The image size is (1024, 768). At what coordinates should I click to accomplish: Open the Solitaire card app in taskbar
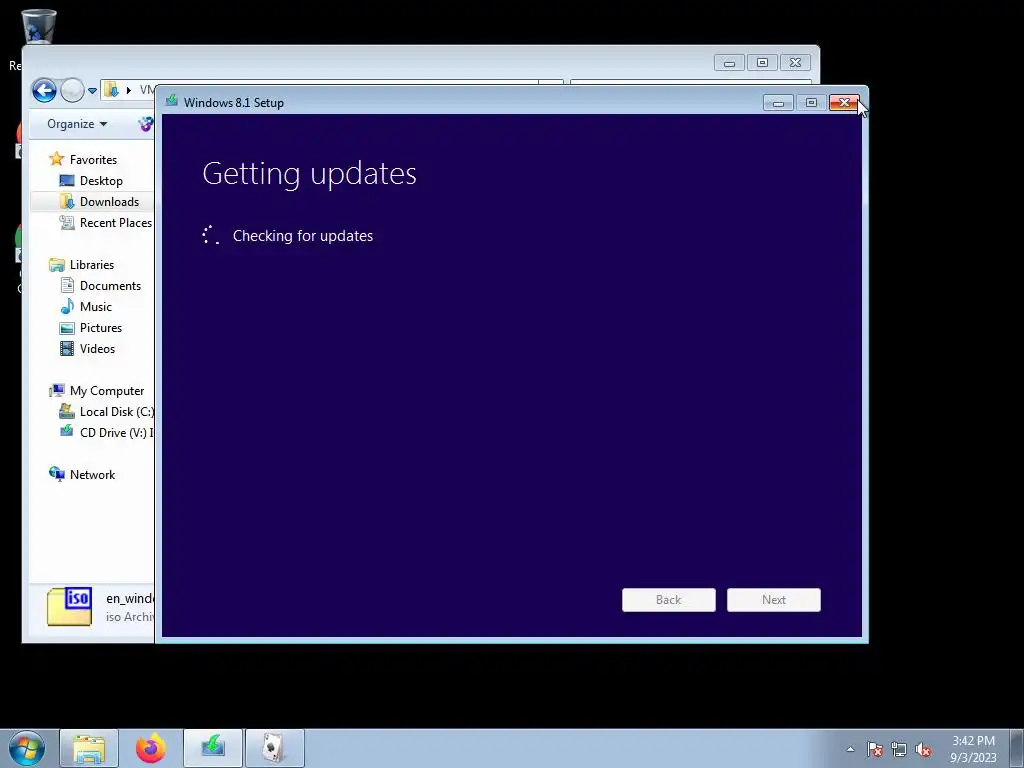click(x=274, y=748)
